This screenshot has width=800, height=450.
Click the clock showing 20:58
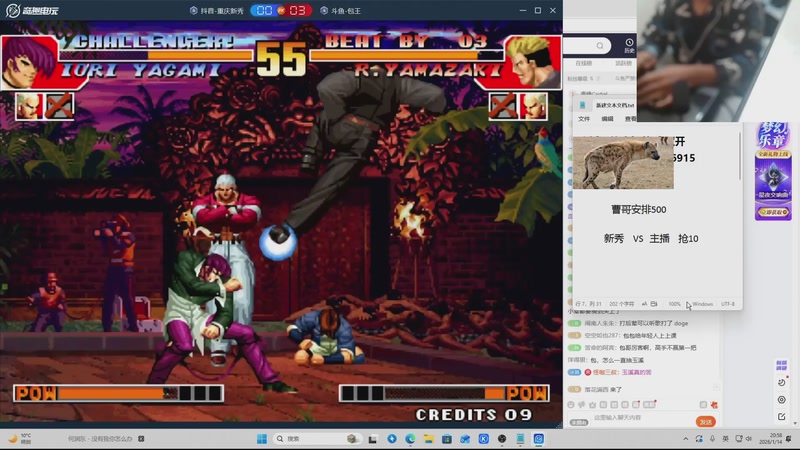point(776,435)
